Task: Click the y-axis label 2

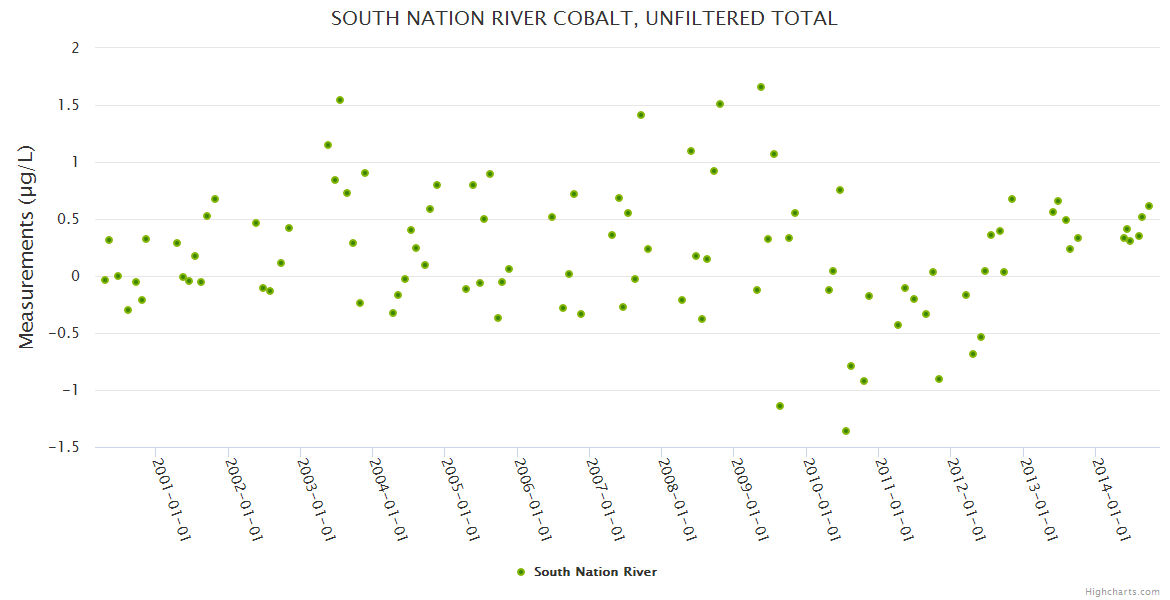Action: [x=74, y=48]
